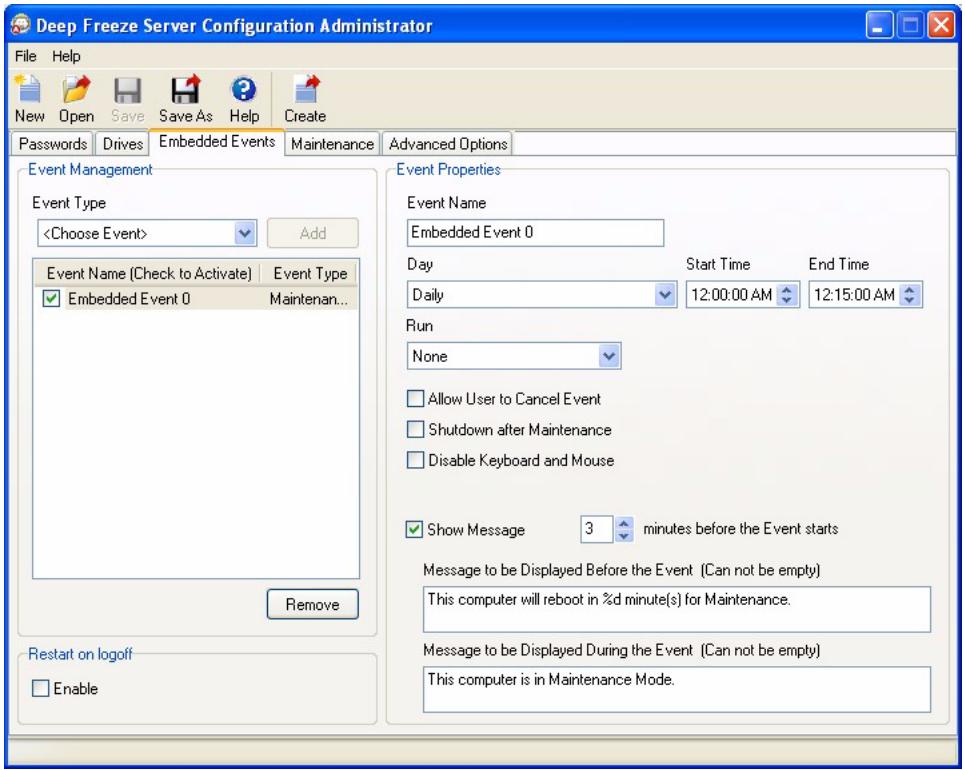Decrease message minutes with down arrow

coord(623,535)
